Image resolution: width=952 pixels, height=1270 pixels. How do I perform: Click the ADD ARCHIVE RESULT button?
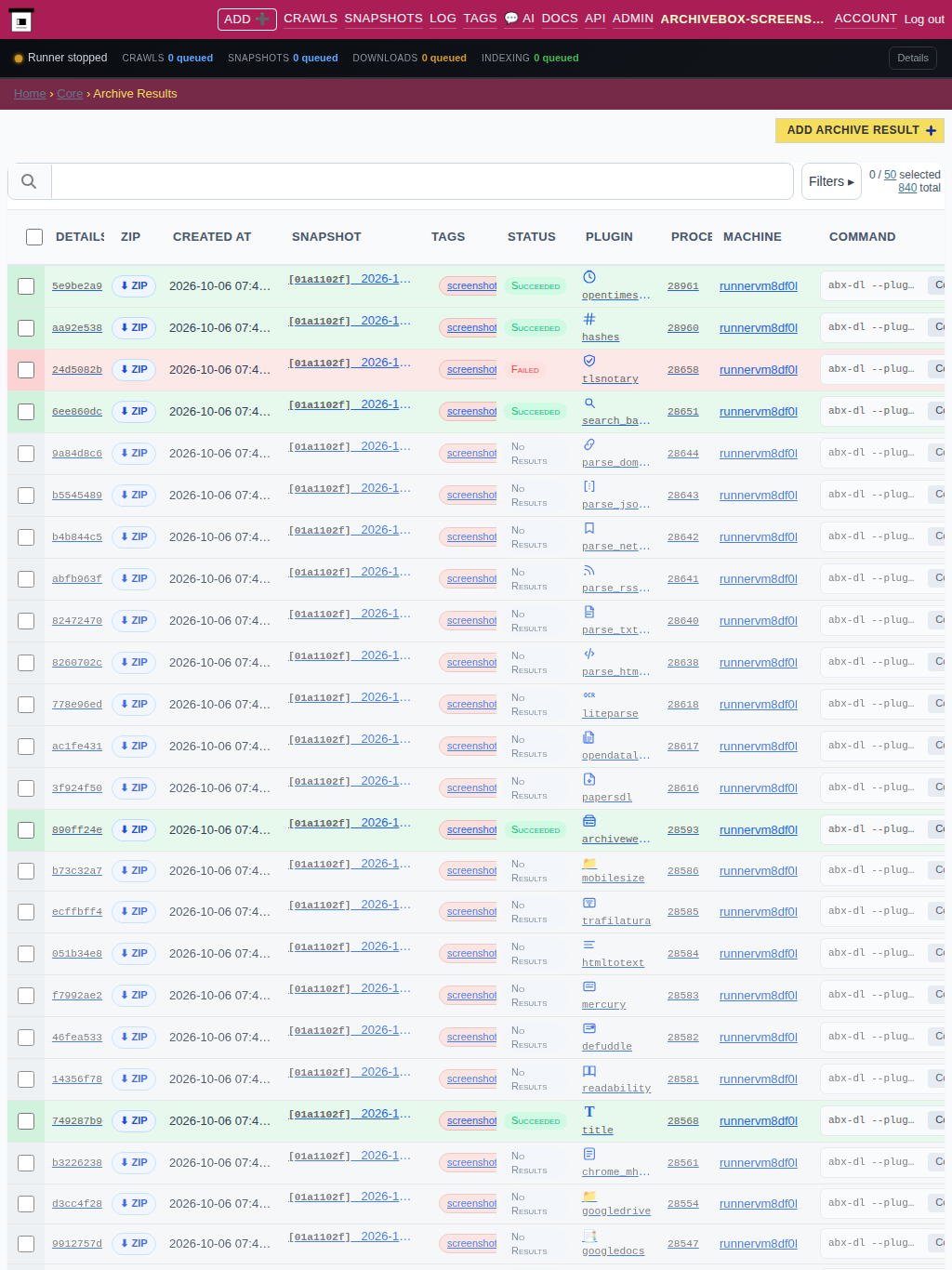[860, 130]
